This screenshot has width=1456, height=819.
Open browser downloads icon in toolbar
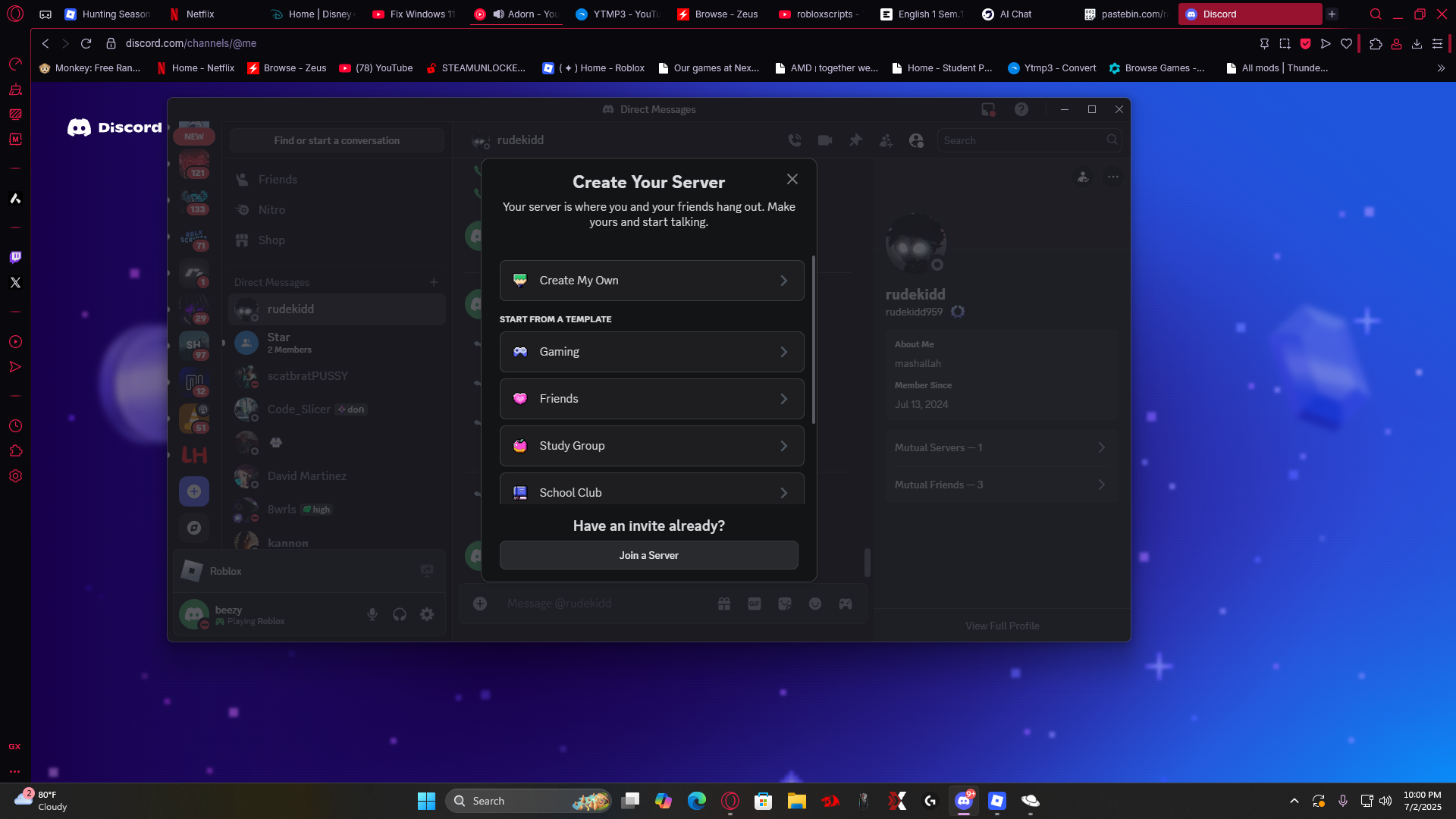(x=1417, y=44)
